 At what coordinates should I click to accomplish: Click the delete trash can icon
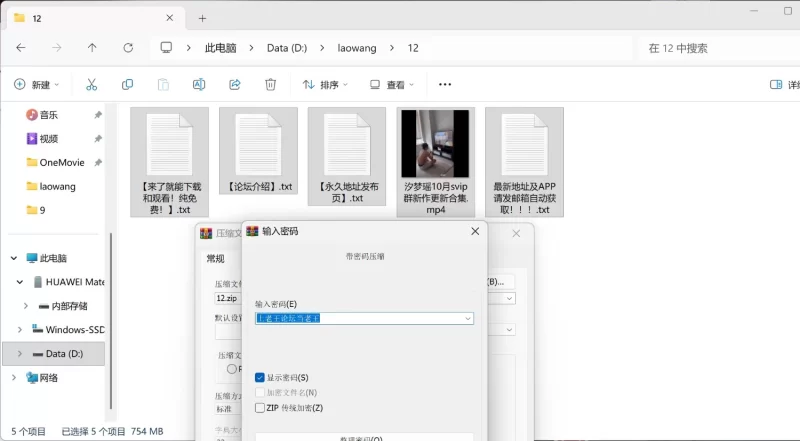pyautogui.click(x=270, y=85)
